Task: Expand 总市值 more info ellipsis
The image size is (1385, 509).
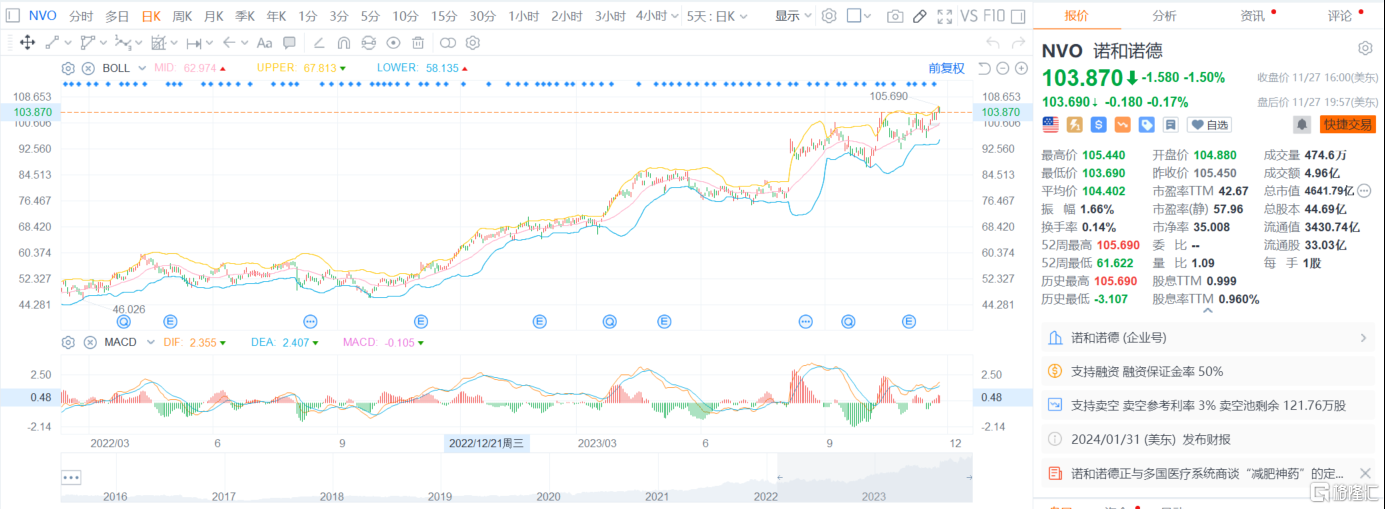Action: (1364, 190)
